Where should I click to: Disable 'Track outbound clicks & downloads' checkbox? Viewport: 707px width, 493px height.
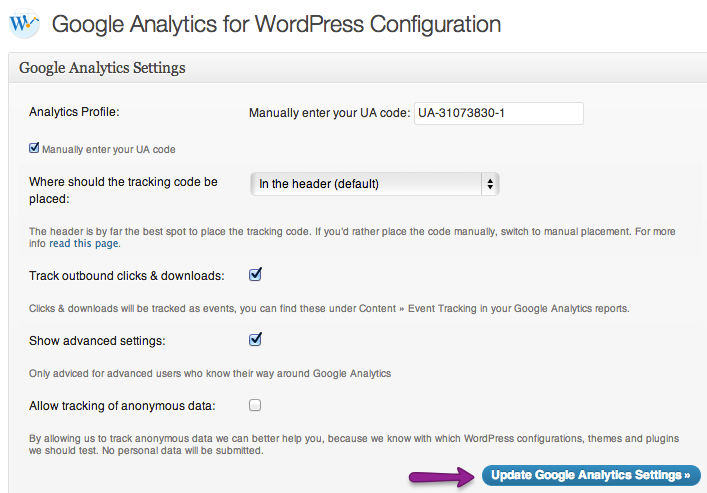255,274
